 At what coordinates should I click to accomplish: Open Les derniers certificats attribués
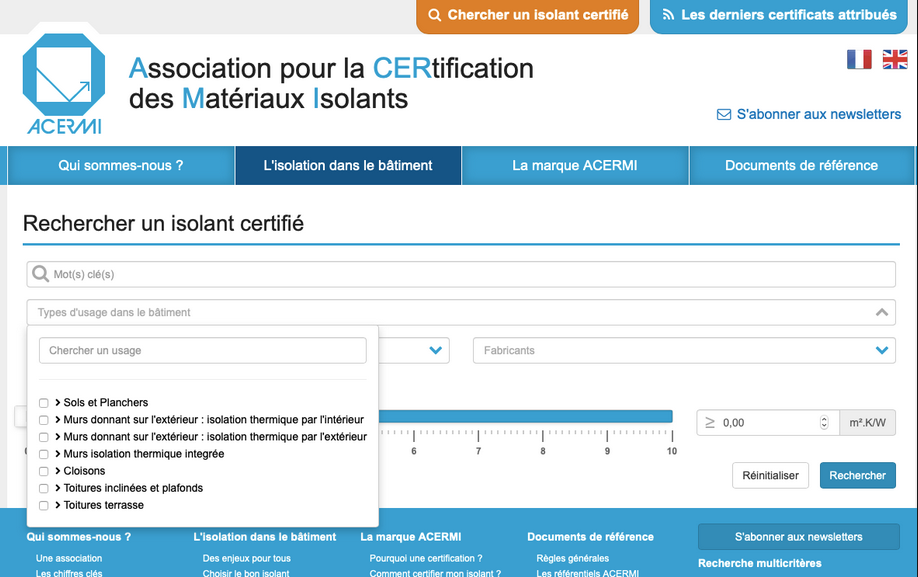(779, 16)
